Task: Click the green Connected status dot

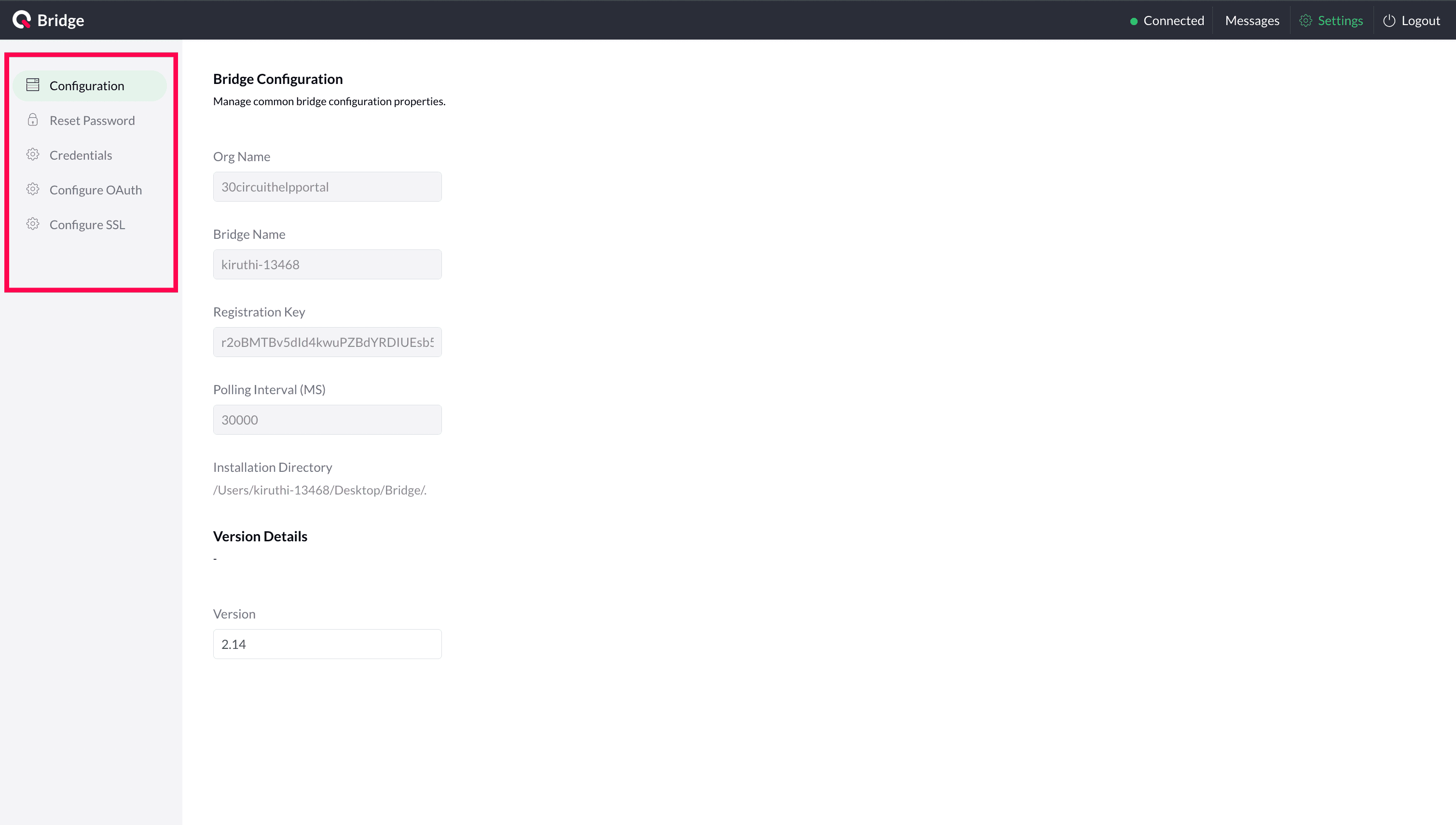Action: tap(1133, 21)
